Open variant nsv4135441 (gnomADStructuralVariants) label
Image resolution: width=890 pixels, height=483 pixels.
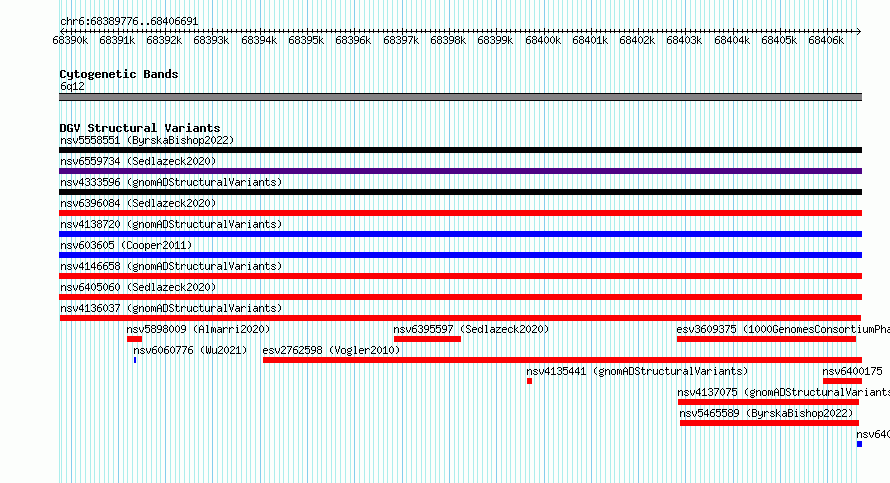(637, 371)
